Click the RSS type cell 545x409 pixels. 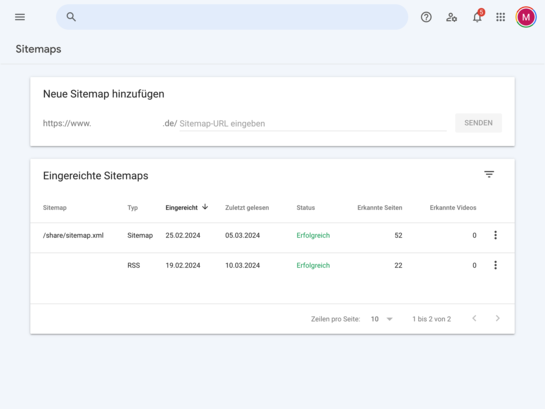(133, 265)
